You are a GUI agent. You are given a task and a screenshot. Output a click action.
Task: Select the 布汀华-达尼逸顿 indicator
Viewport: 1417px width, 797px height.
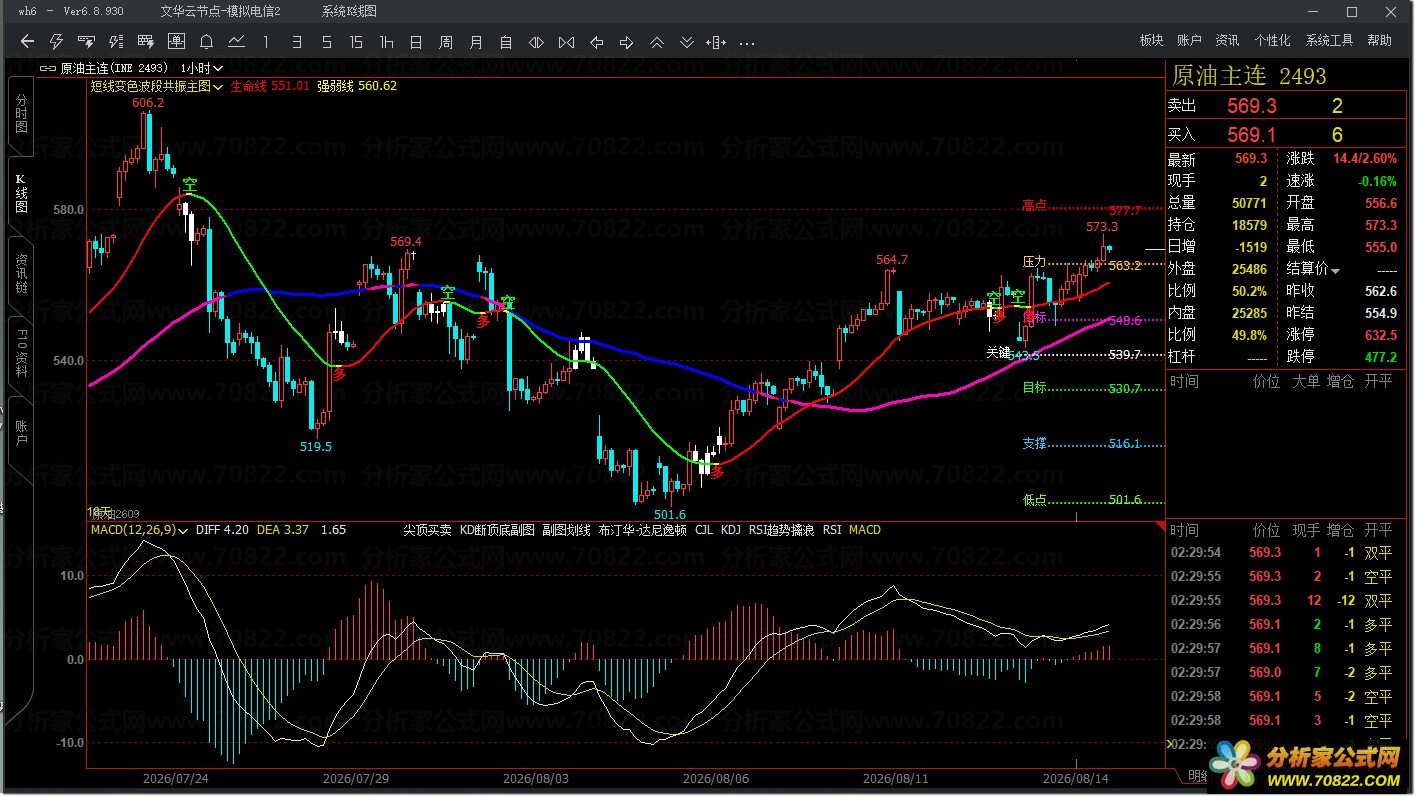[x=642, y=530]
